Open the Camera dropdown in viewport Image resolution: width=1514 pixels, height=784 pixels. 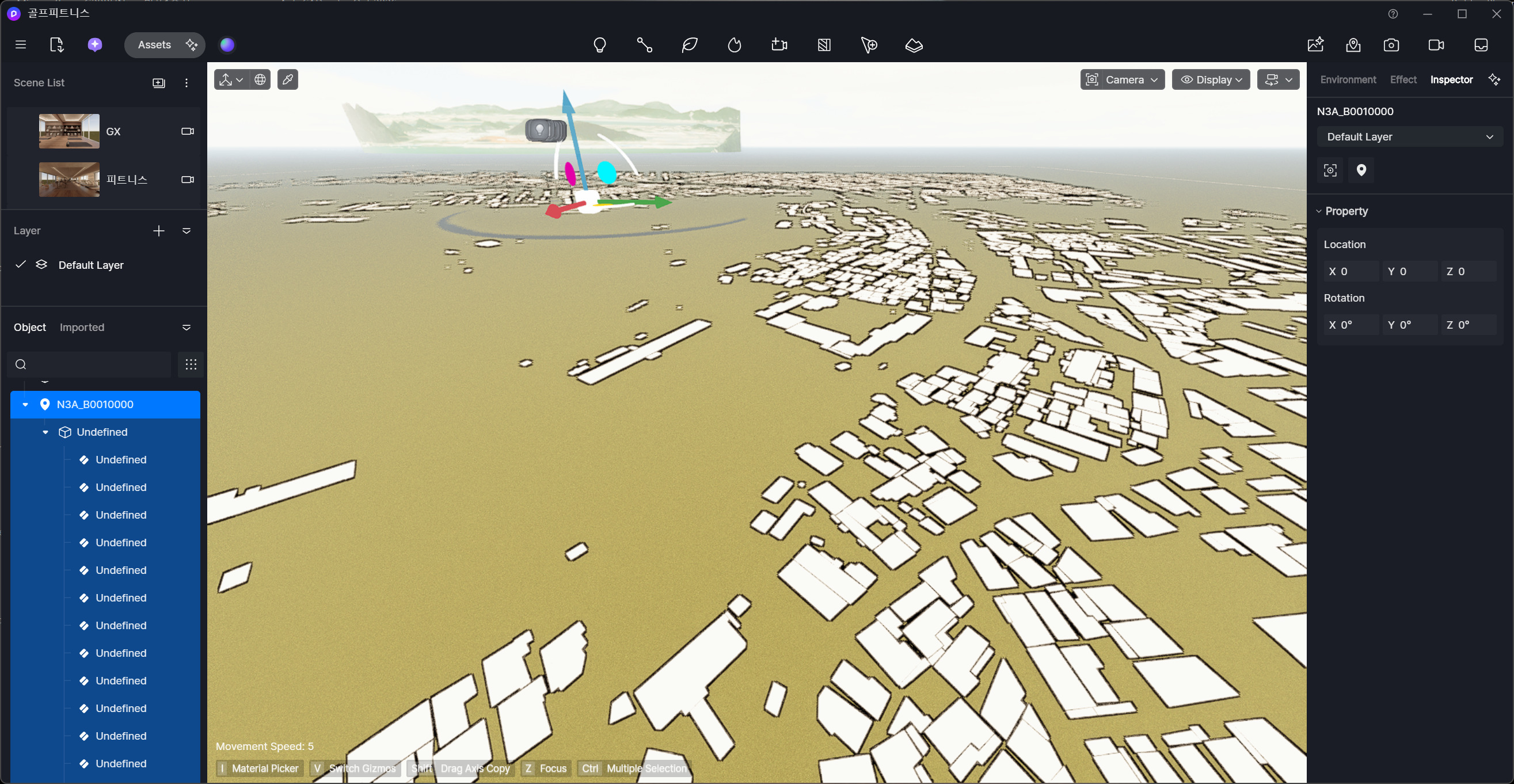click(x=1122, y=79)
